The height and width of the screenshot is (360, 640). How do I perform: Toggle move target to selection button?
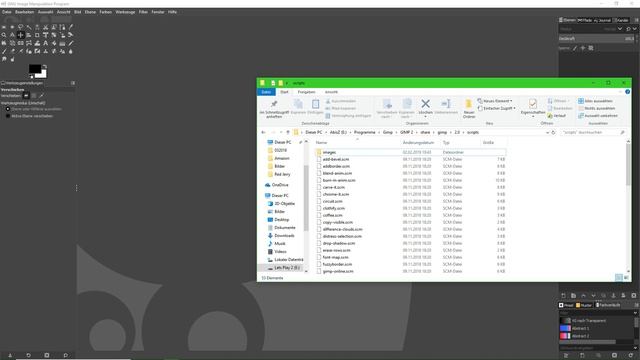pos(34,96)
